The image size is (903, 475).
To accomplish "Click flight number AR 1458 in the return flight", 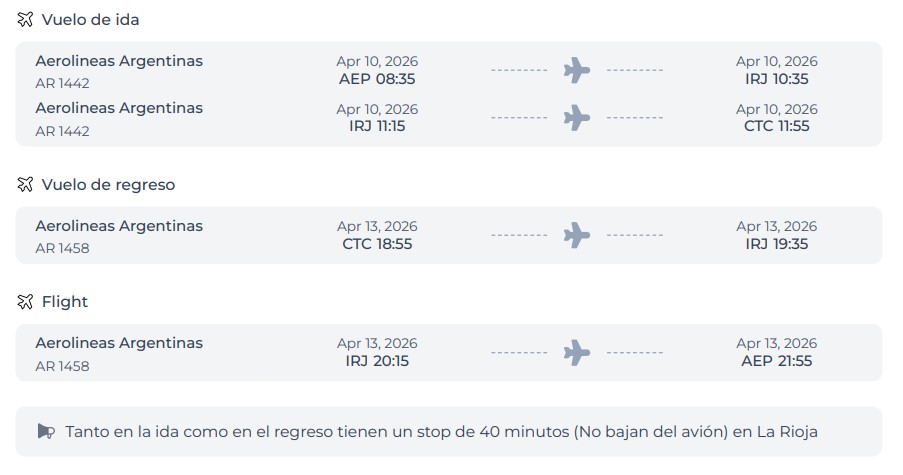I will 62,248.
